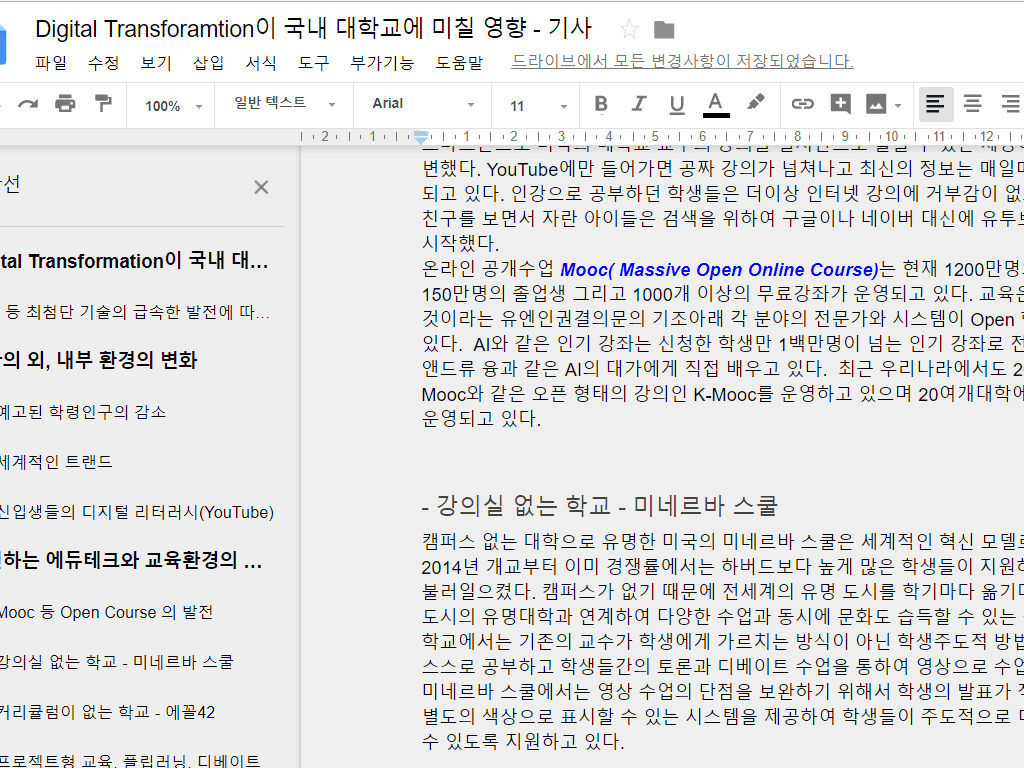This screenshot has height=768, width=1024.
Task: Jump to outline item '프로젝트형 교육, 플립러닝, 디베이트'
Action: [x=130, y=760]
